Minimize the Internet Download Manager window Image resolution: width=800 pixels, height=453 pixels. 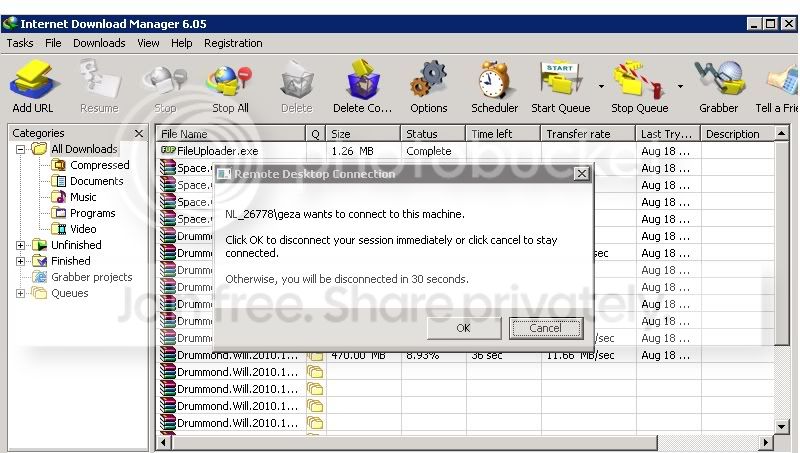coord(754,23)
